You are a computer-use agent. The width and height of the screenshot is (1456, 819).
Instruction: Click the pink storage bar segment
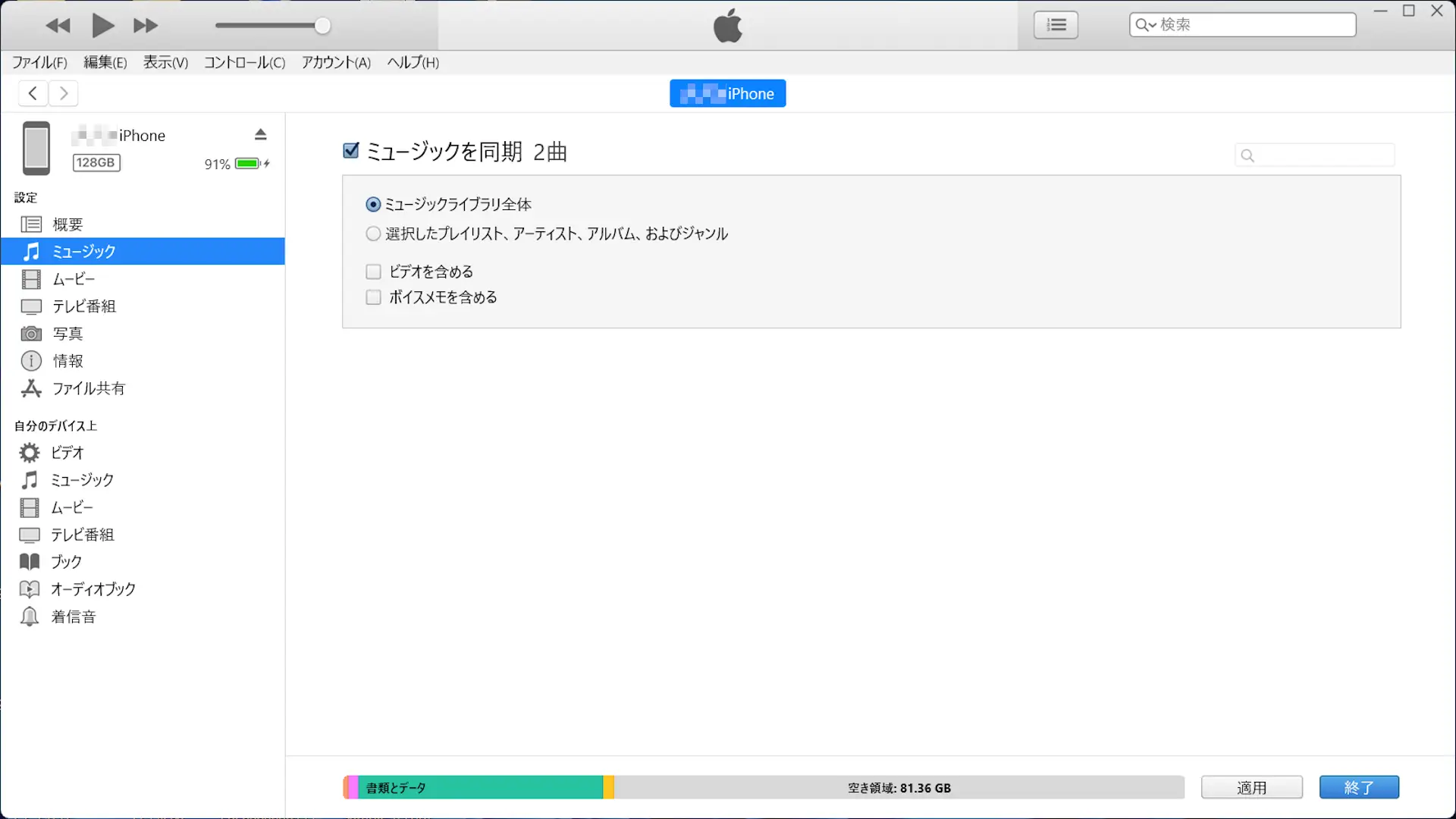coord(353,787)
